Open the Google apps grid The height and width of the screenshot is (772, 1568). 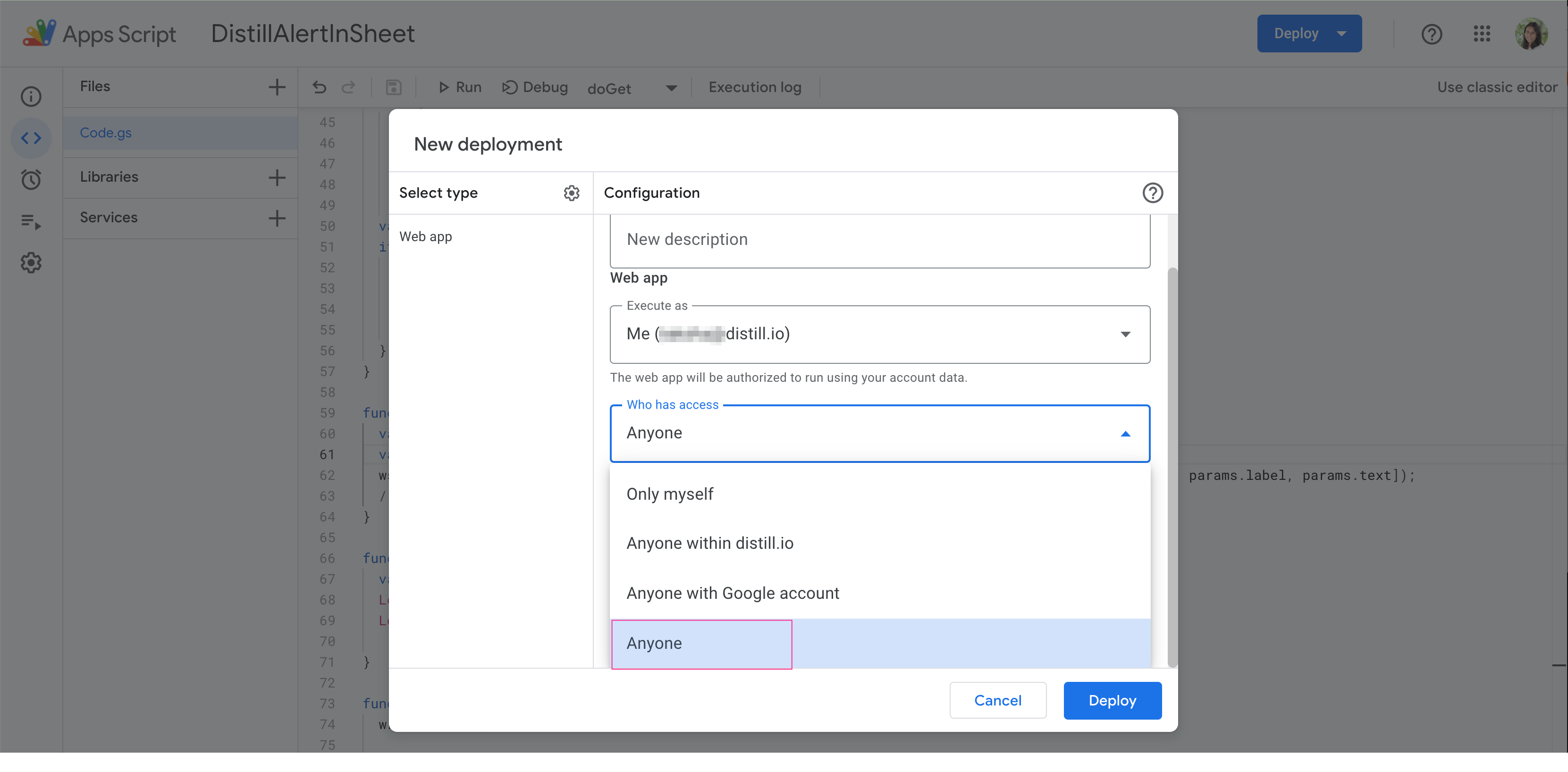(1482, 34)
